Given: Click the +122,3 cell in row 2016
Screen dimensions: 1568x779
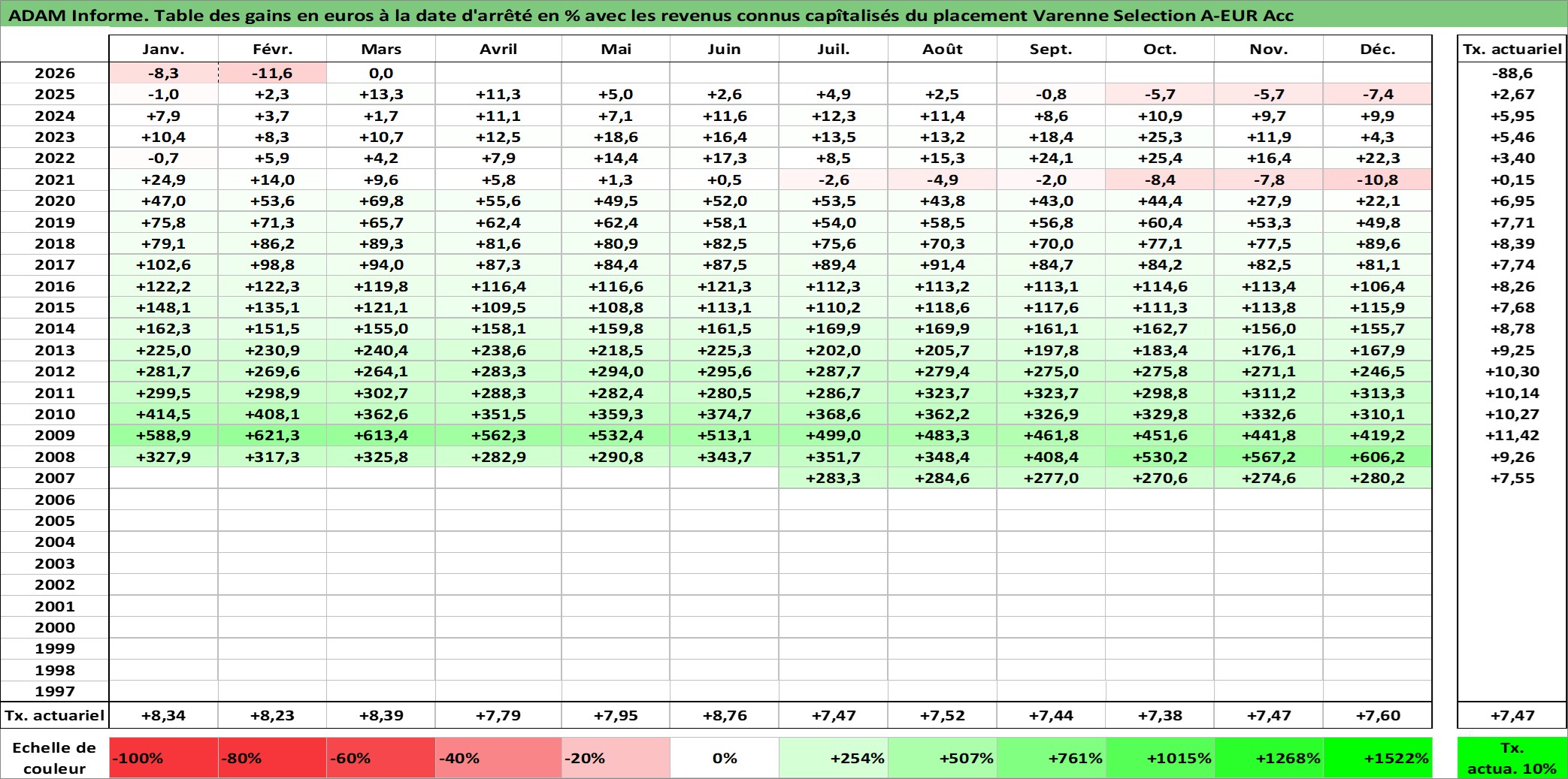Looking at the screenshot, I should tap(272, 286).
